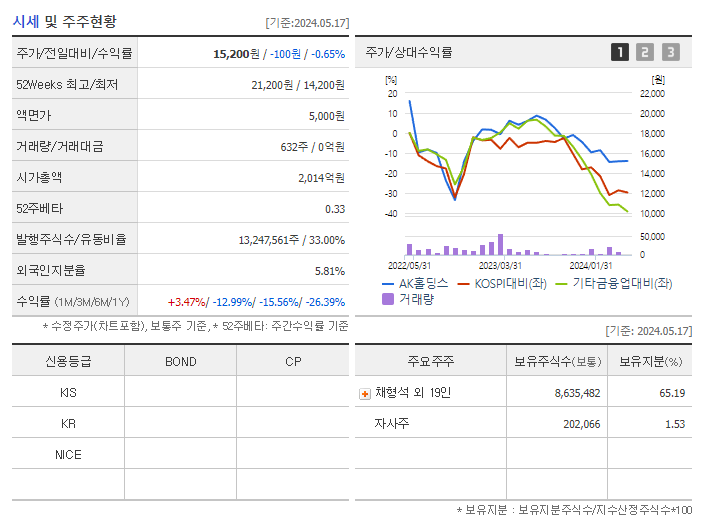Click the AK홀딩스 blue legend marker
Viewport: 702px width, 525px height.
tap(388, 284)
